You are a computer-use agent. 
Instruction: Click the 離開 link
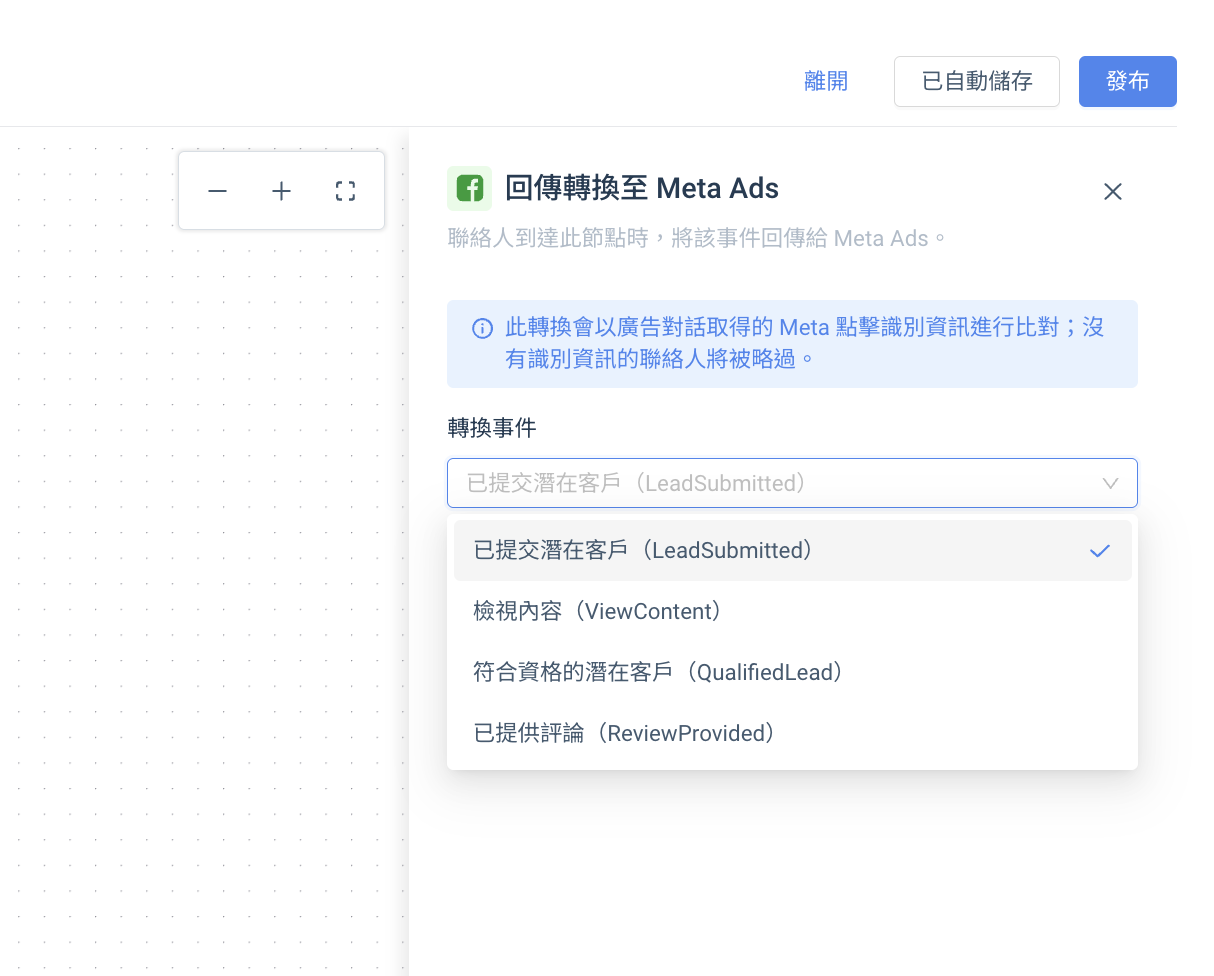click(x=826, y=81)
